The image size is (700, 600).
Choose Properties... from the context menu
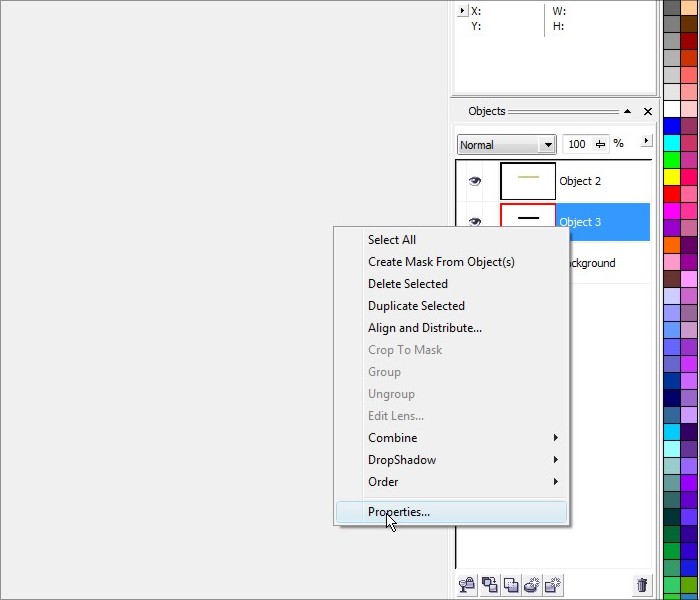[x=399, y=512]
